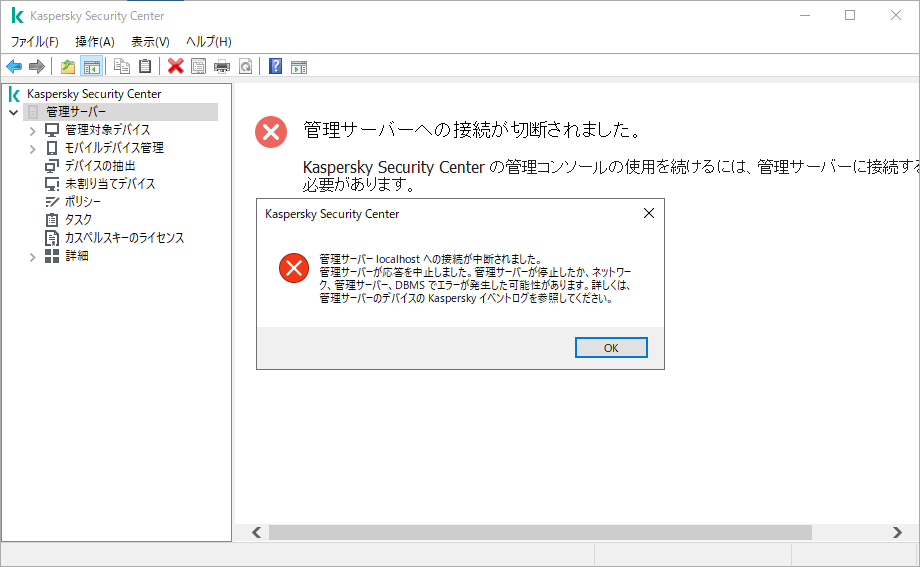This screenshot has width=920, height=567.
Task: Click the Paste clipboard toolbar icon
Action: pyautogui.click(x=145, y=66)
